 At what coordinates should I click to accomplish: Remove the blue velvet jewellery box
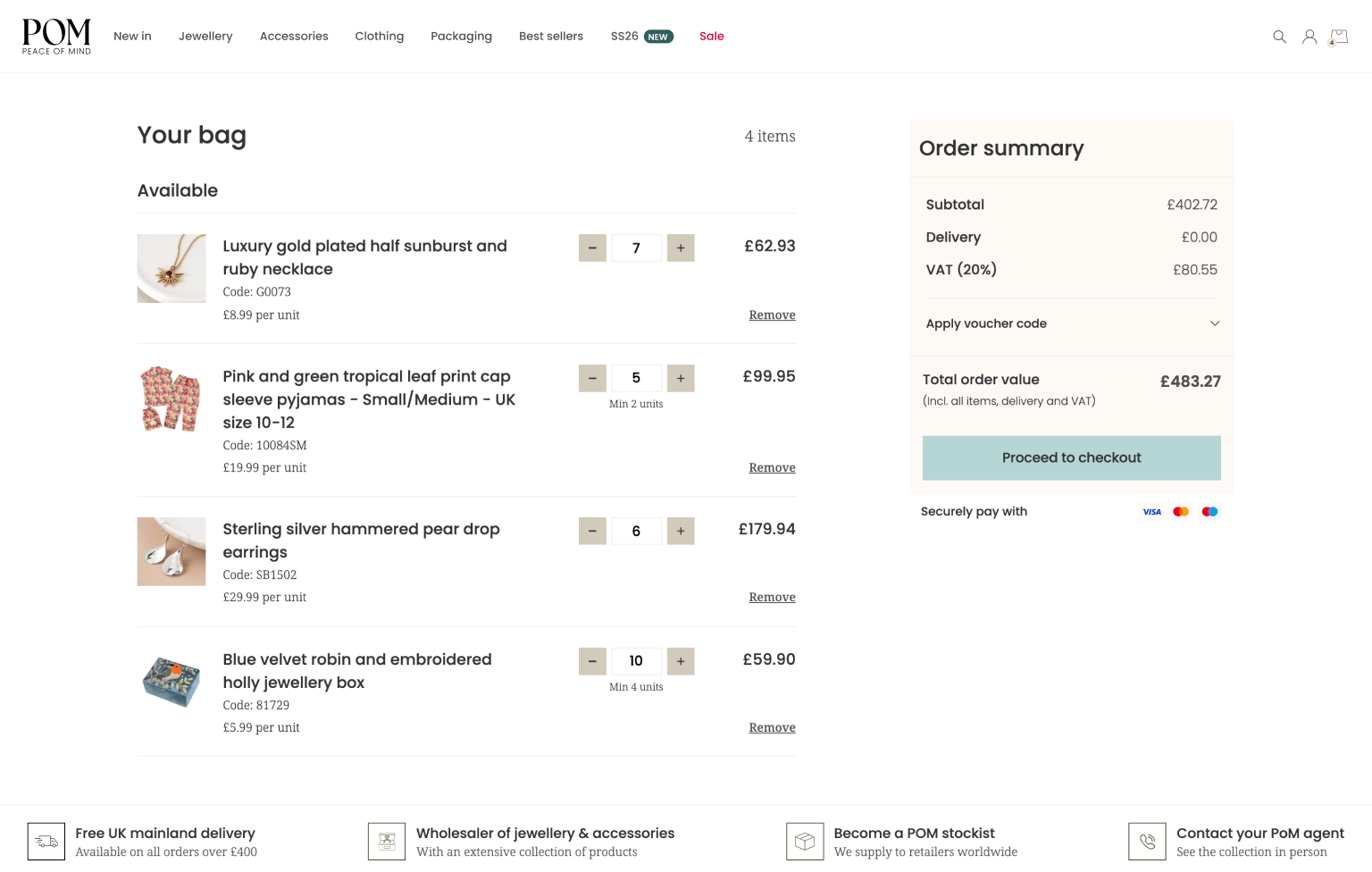[772, 728]
